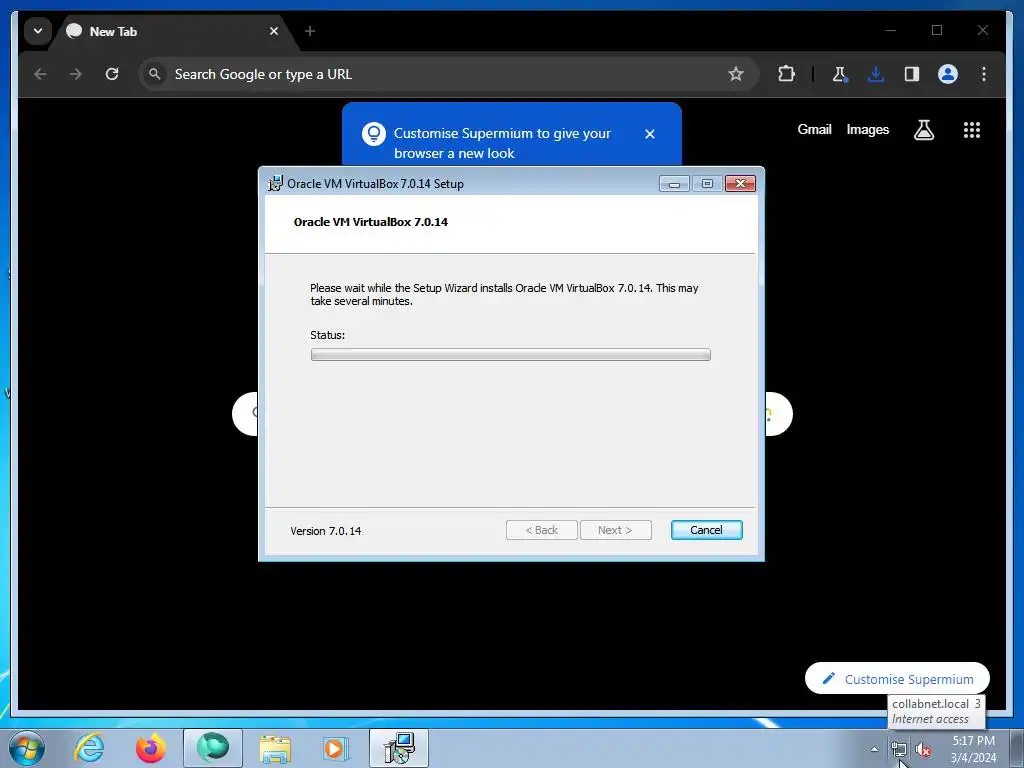Click the network tray icon
The width and height of the screenshot is (1024, 768).
coord(899,750)
